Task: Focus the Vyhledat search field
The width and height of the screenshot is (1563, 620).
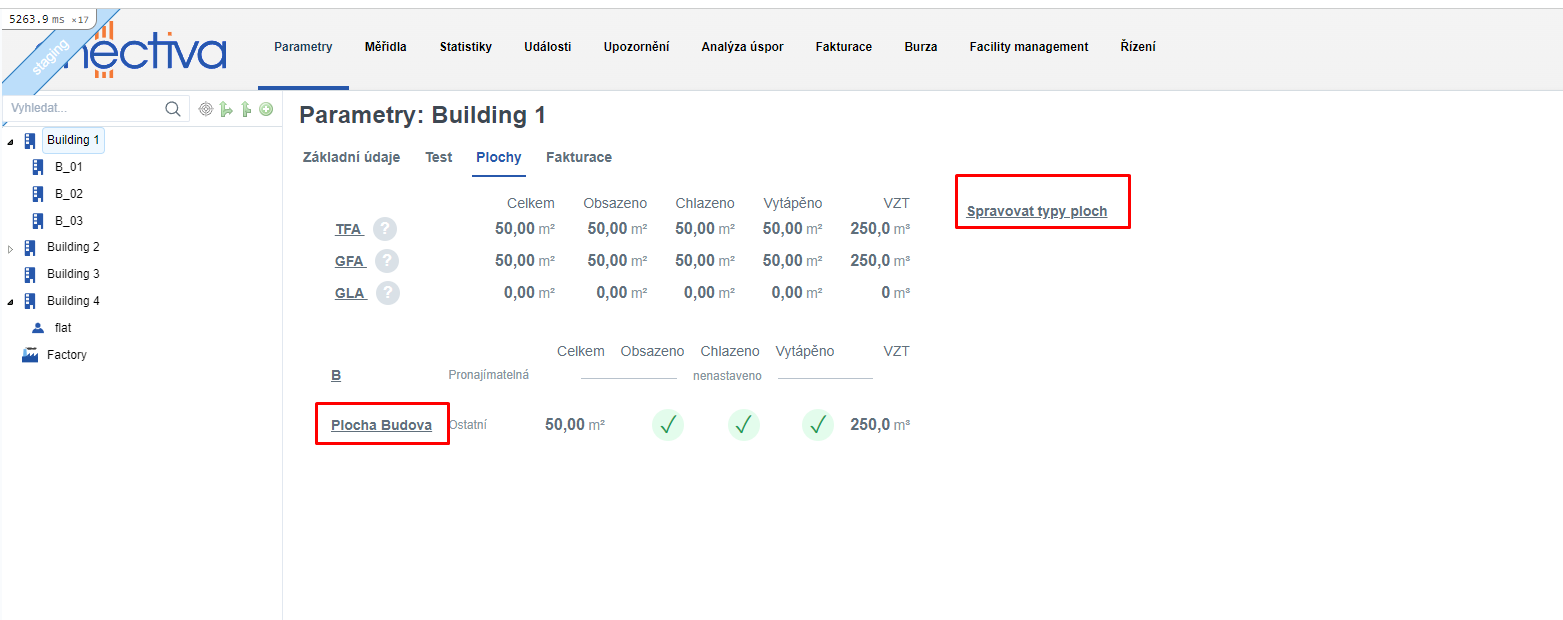Action: (x=83, y=109)
